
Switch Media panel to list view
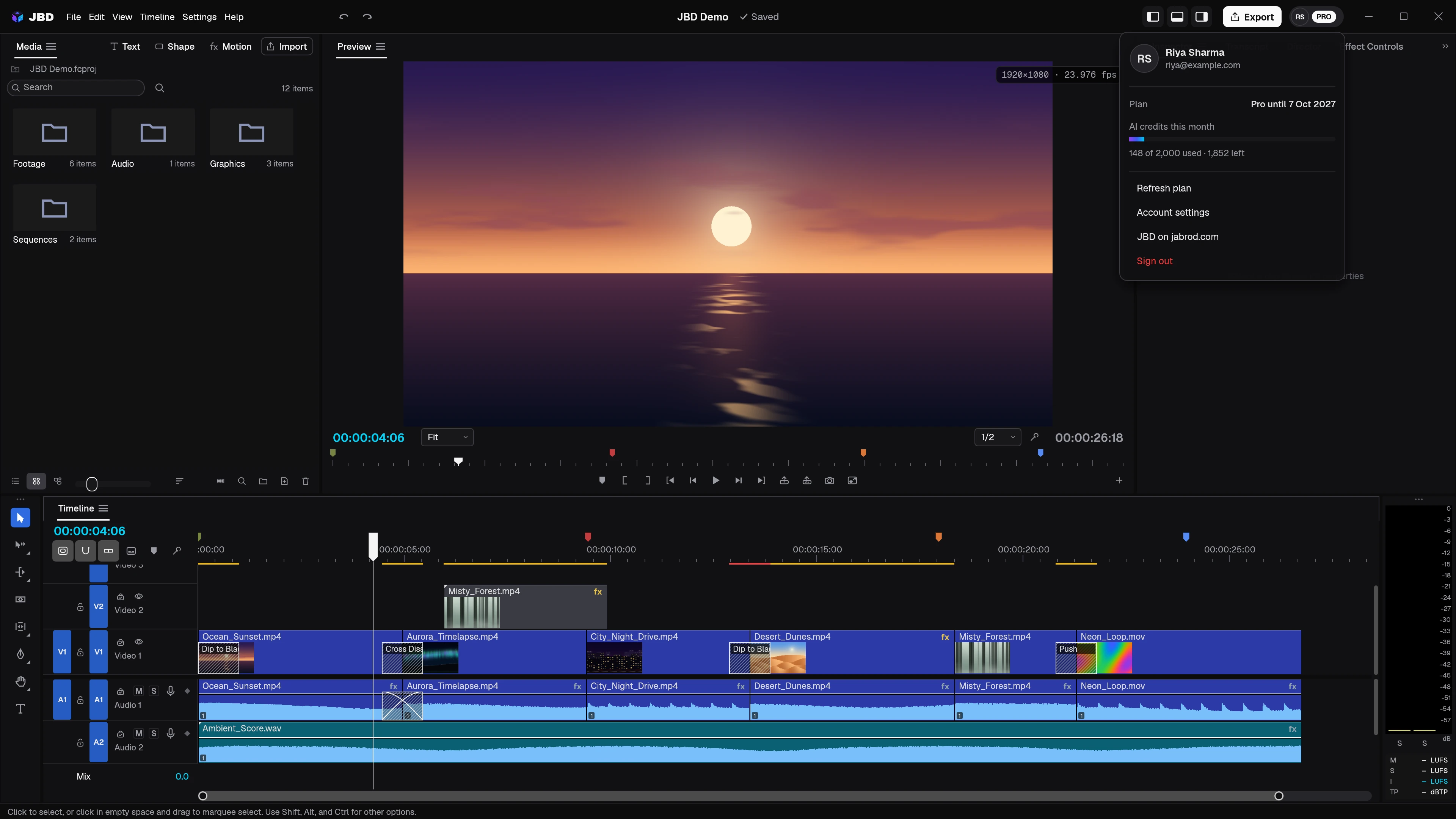pyautogui.click(x=15, y=481)
